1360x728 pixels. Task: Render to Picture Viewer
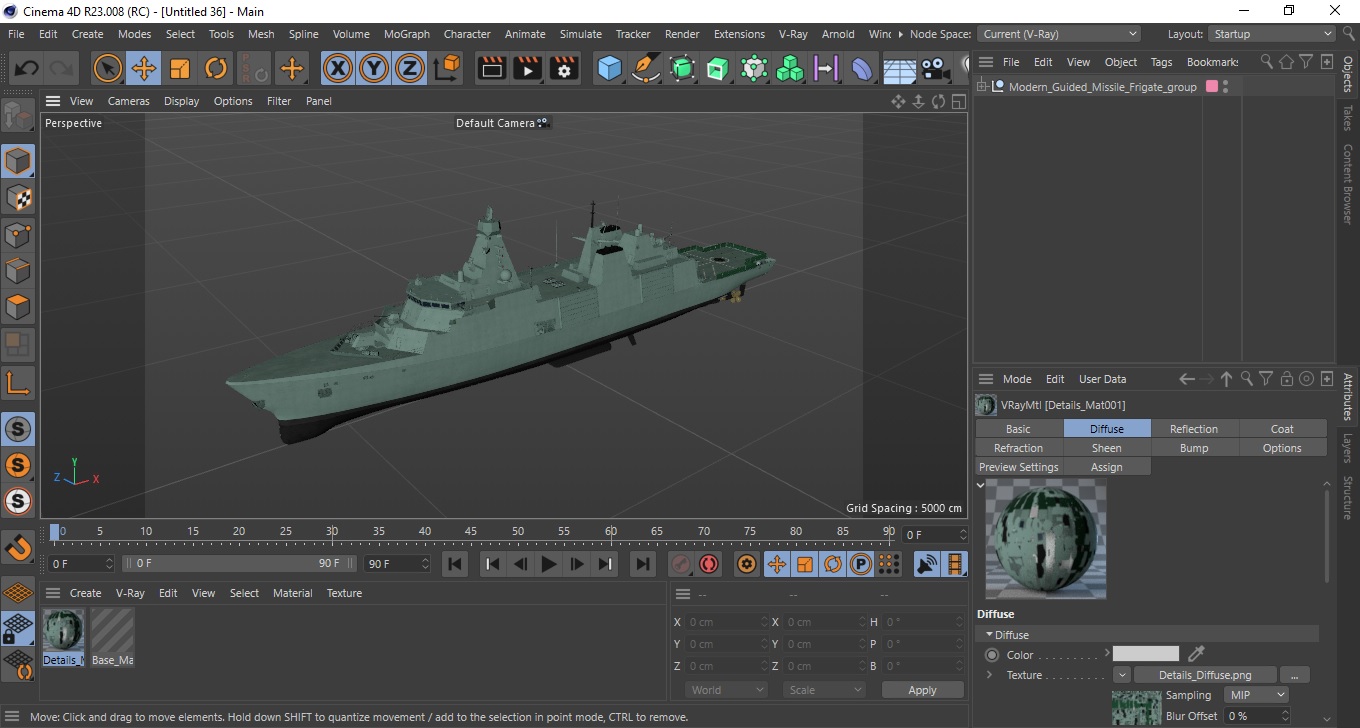pyautogui.click(x=528, y=69)
